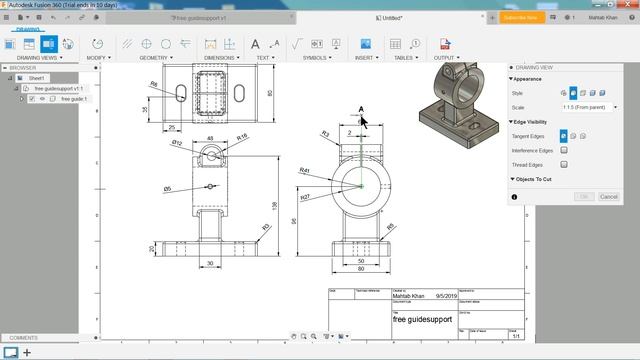Open the SYMBOLS dropdown
This screenshot has height=360, width=640.
(x=317, y=58)
